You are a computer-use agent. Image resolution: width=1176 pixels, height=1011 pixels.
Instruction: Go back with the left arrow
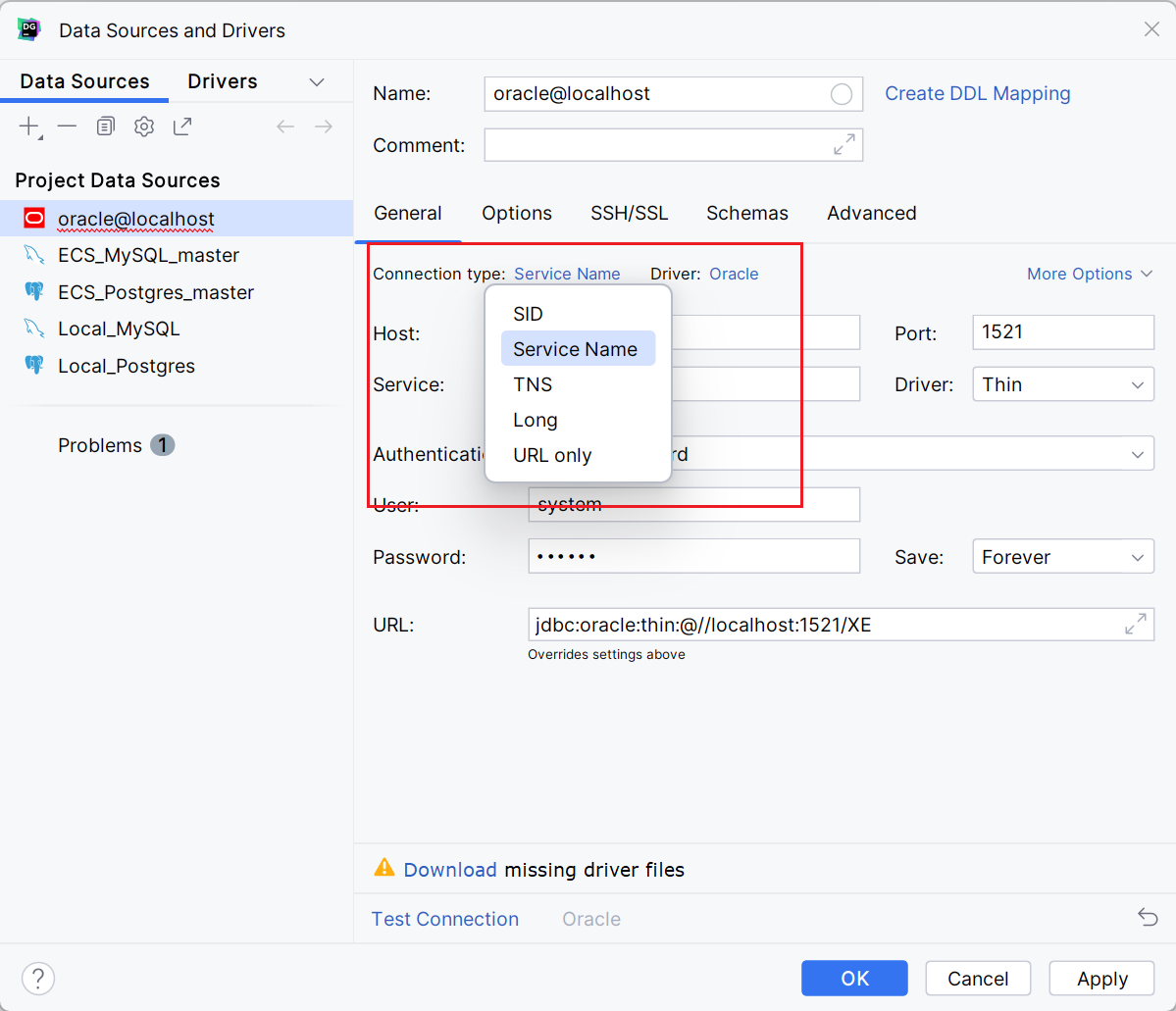[x=285, y=126]
